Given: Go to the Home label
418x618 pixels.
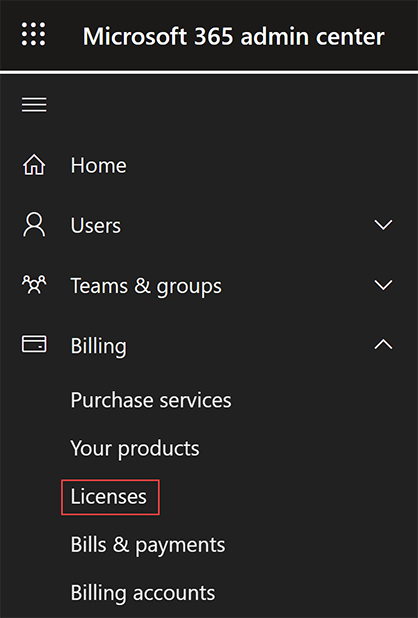Looking at the screenshot, I should 98,165.
